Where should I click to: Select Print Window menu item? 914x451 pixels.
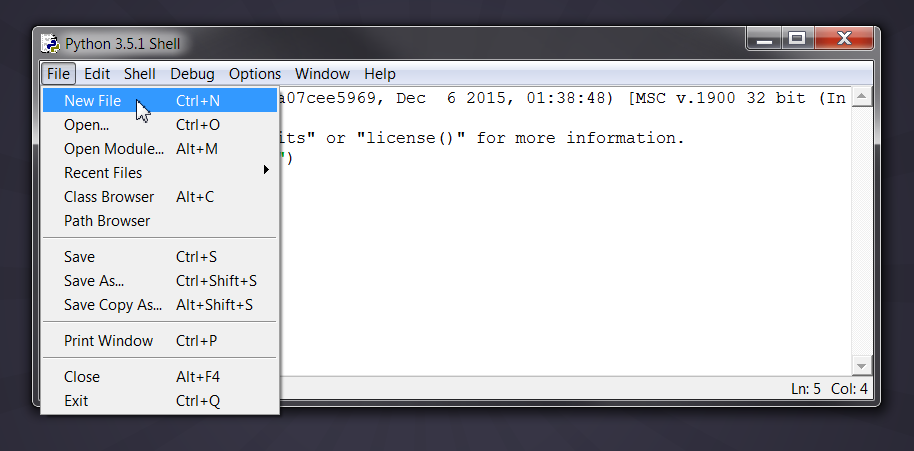click(160, 340)
